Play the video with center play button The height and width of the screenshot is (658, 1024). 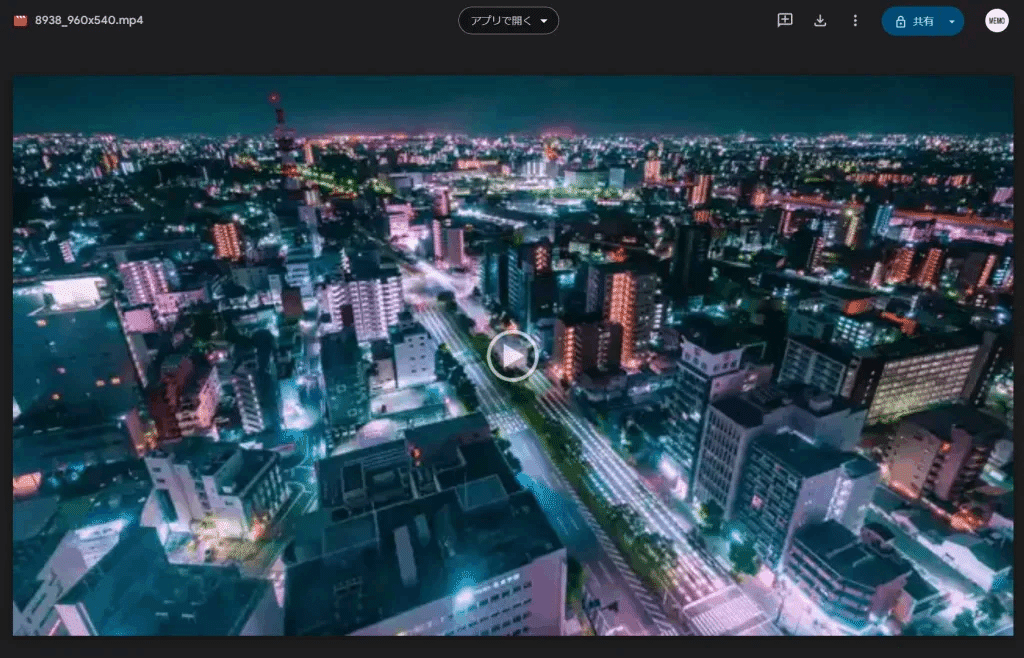(x=513, y=356)
